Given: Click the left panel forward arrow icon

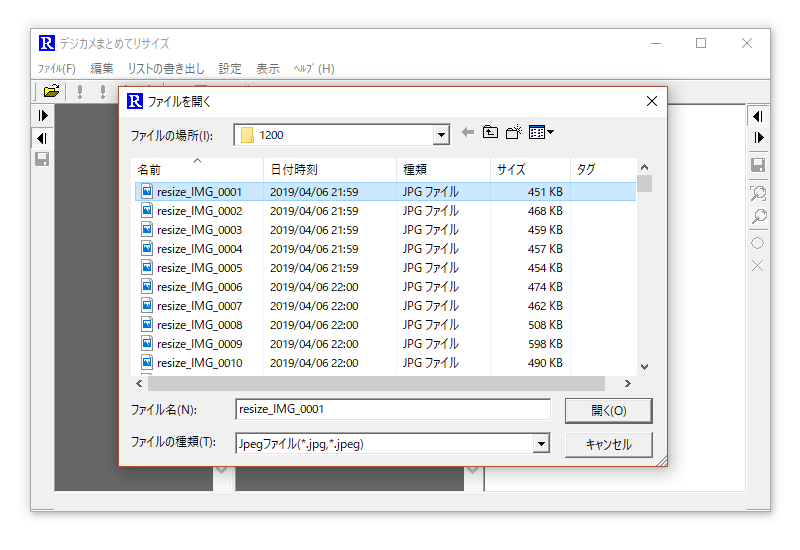Looking at the screenshot, I should pos(43,116).
